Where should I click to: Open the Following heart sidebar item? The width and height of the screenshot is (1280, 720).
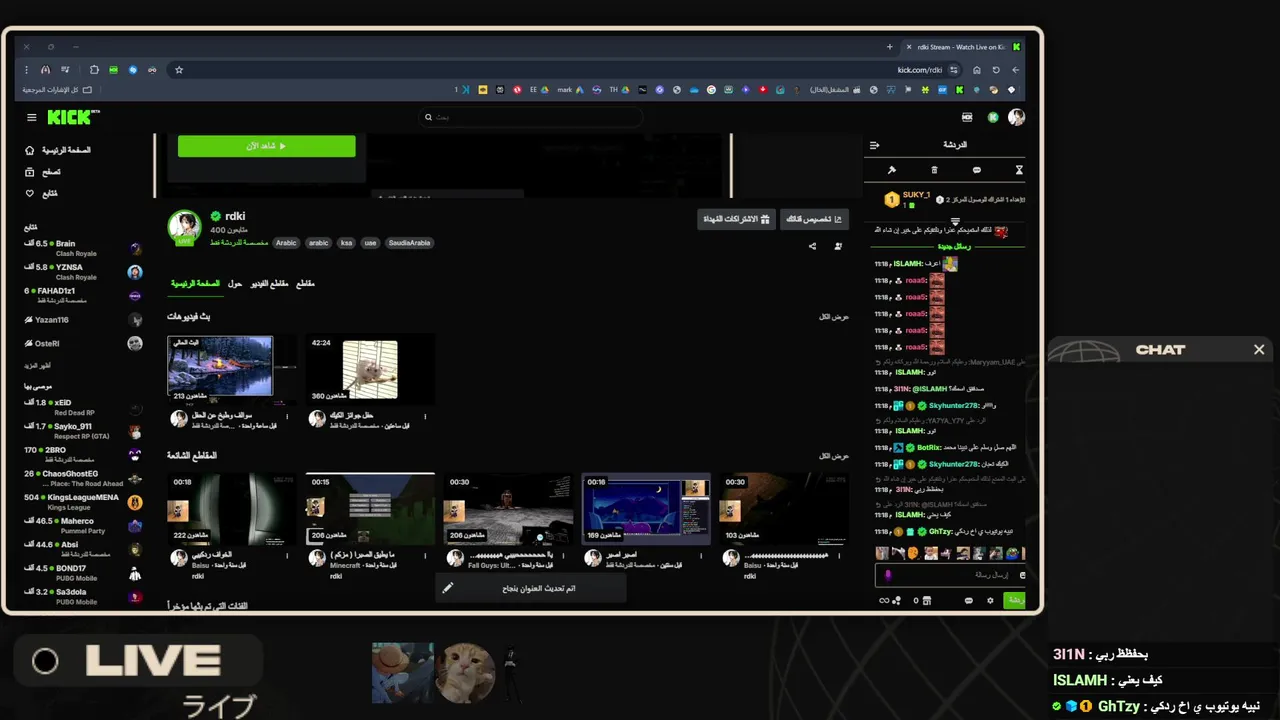coord(42,193)
